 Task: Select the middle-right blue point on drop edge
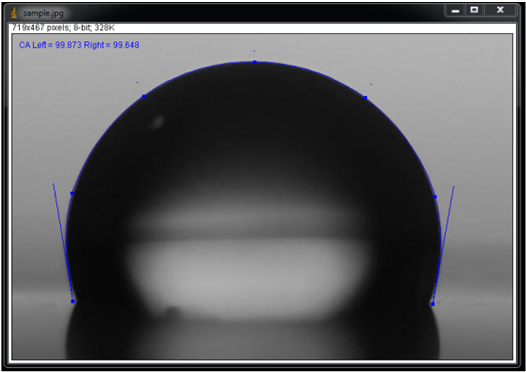tap(435, 197)
